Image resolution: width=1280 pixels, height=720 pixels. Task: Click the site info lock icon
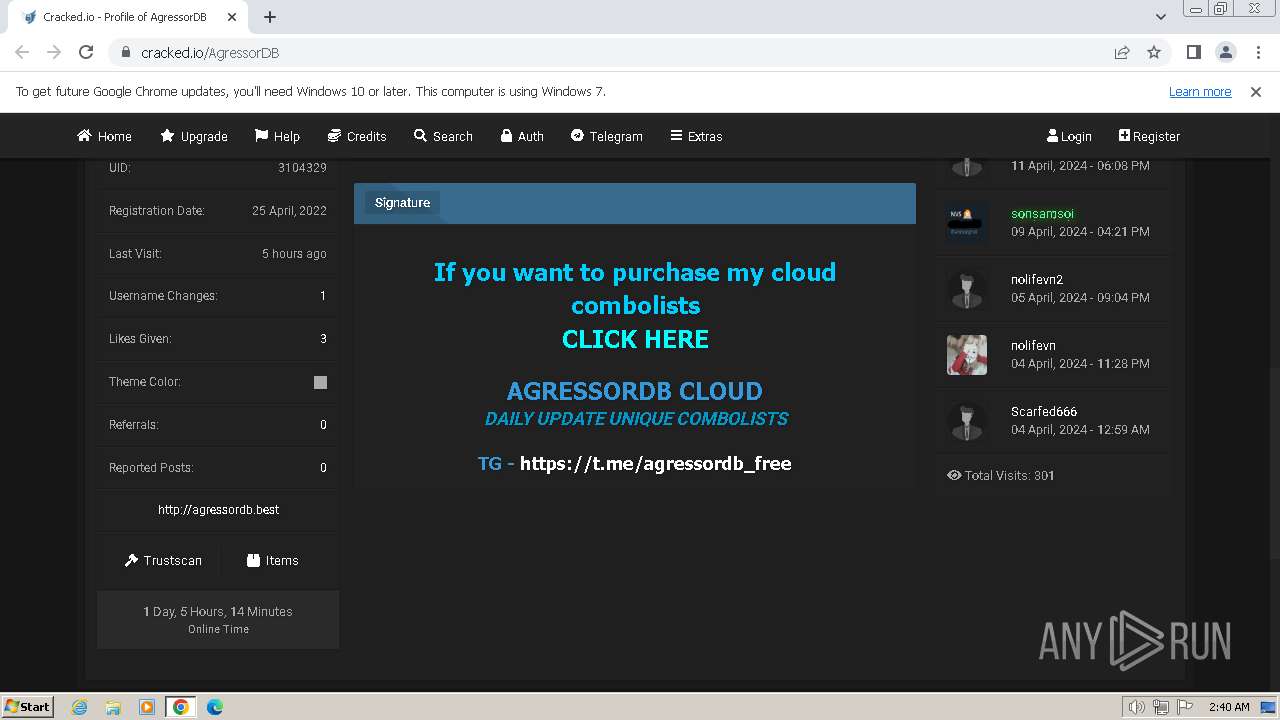126,52
